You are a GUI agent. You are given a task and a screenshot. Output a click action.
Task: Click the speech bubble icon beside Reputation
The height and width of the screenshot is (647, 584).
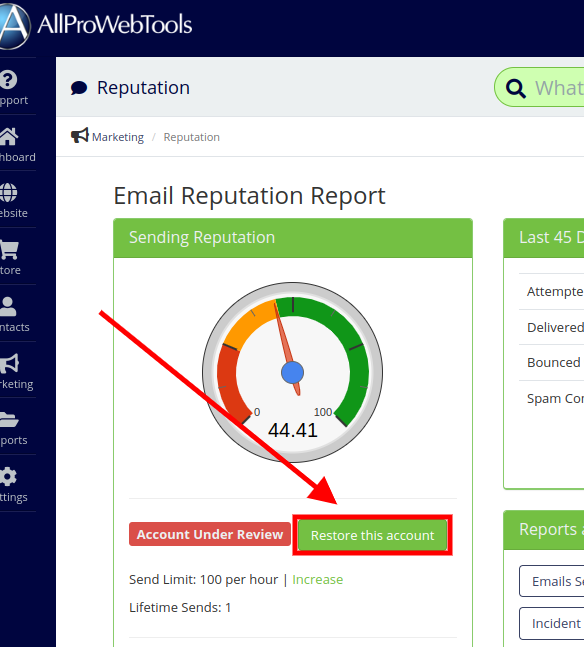79,88
